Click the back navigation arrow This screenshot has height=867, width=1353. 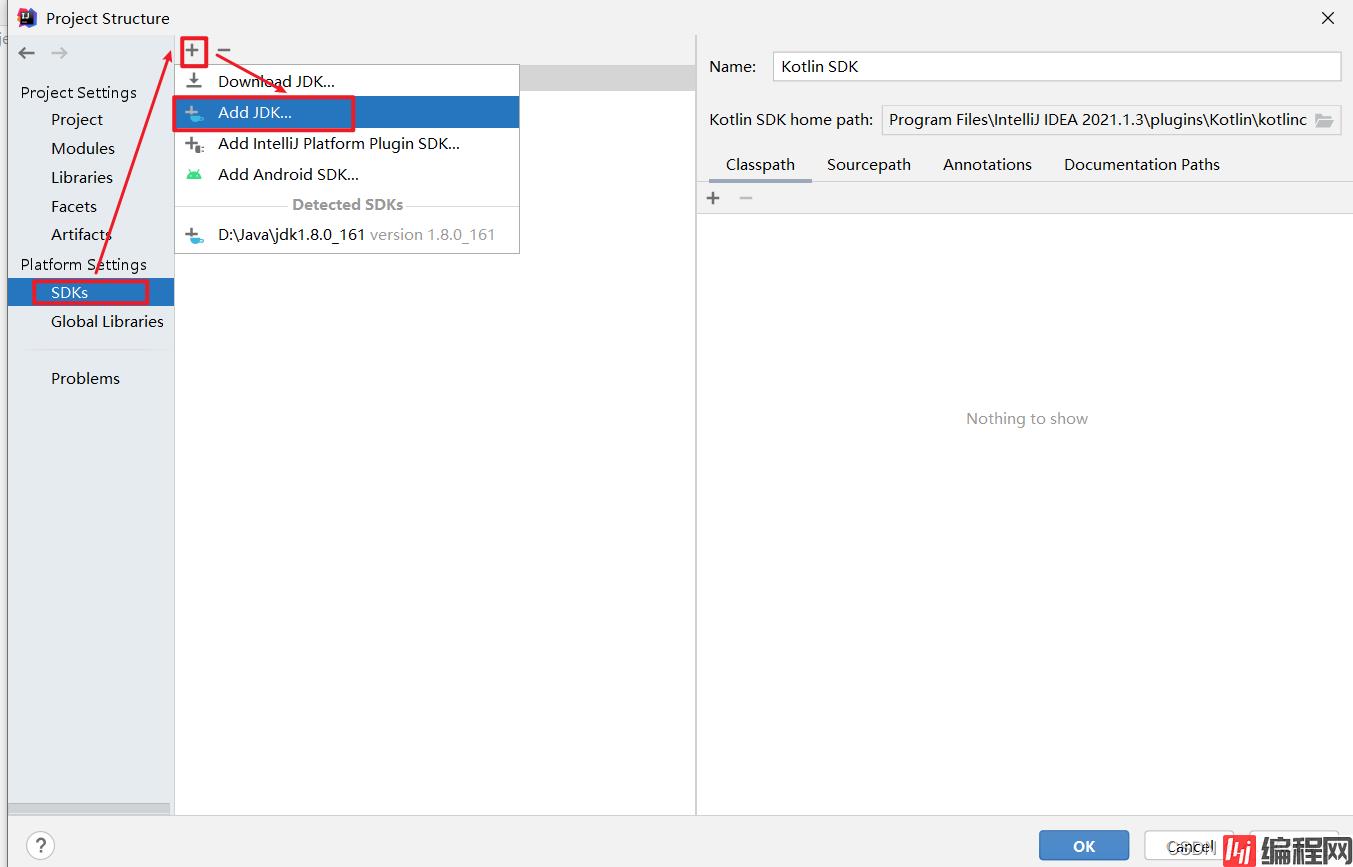point(27,53)
